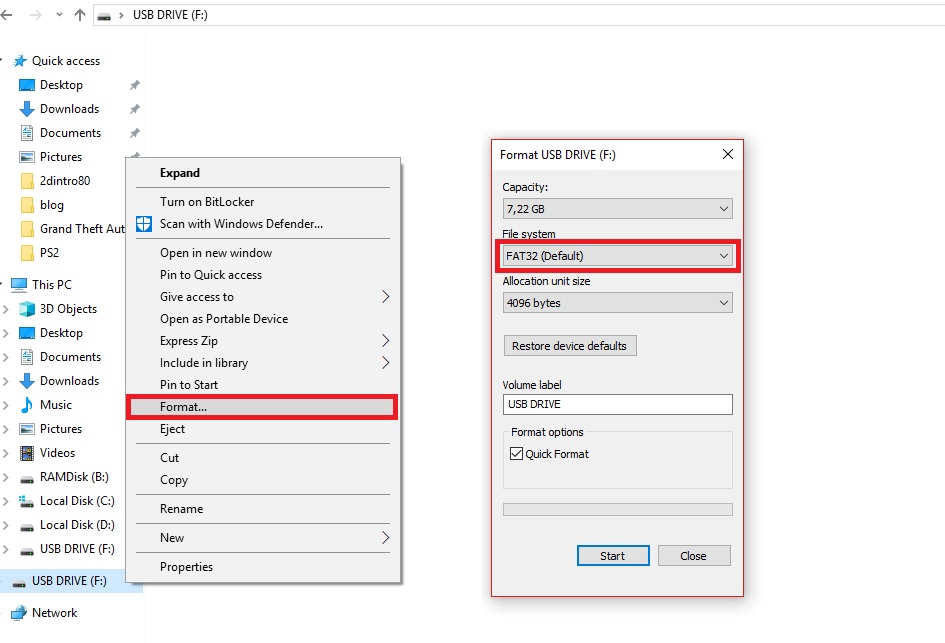Click the format progress bar

coord(618,509)
